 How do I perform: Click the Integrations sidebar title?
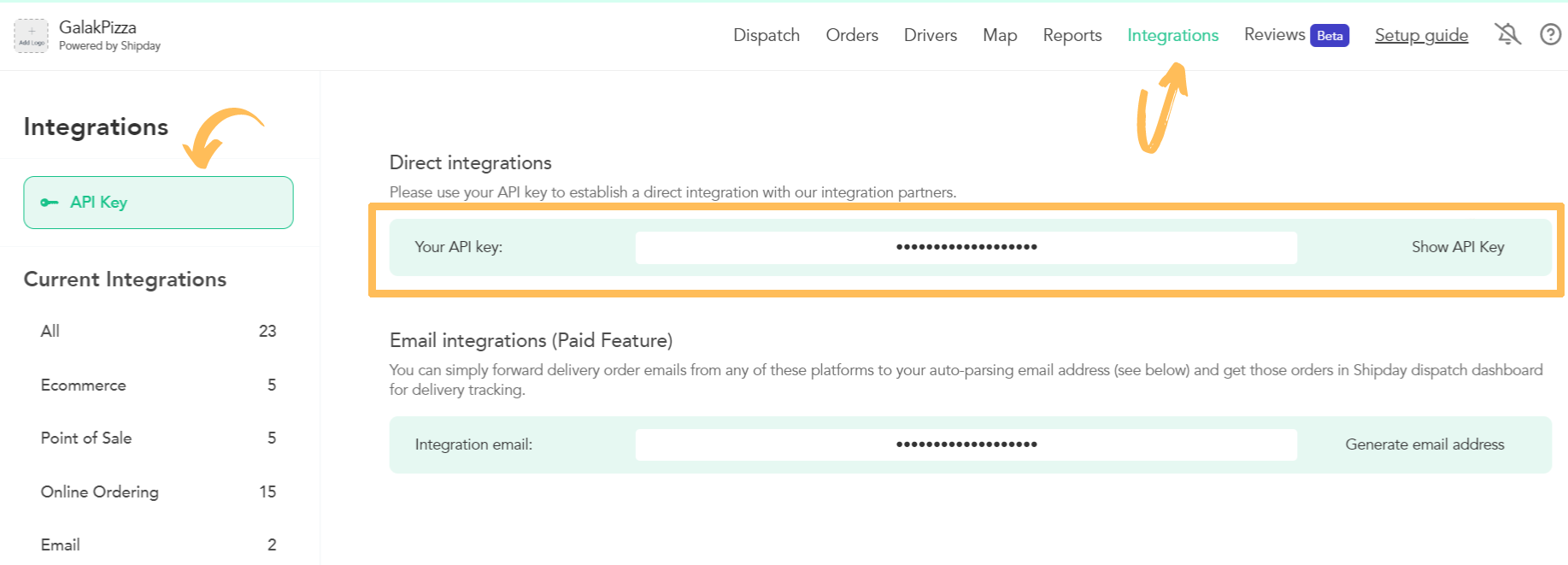(96, 127)
